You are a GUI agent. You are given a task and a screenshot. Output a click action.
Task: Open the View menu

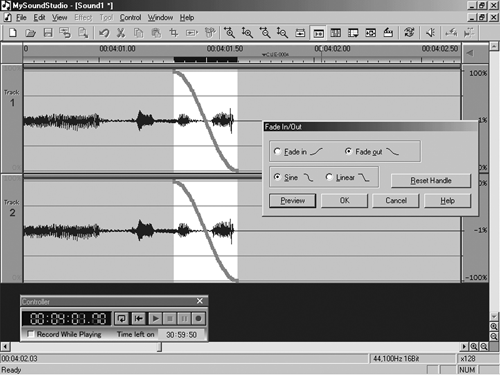pyautogui.click(x=59, y=17)
